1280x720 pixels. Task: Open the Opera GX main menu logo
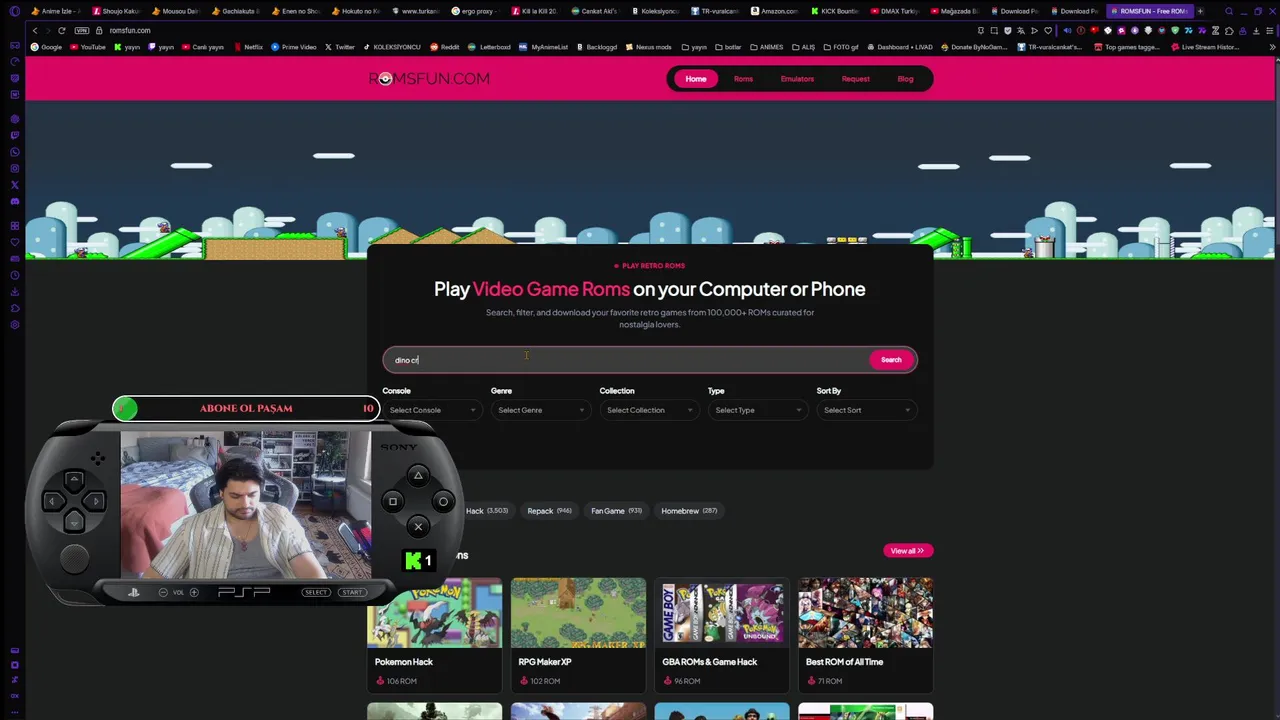(14, 11)
